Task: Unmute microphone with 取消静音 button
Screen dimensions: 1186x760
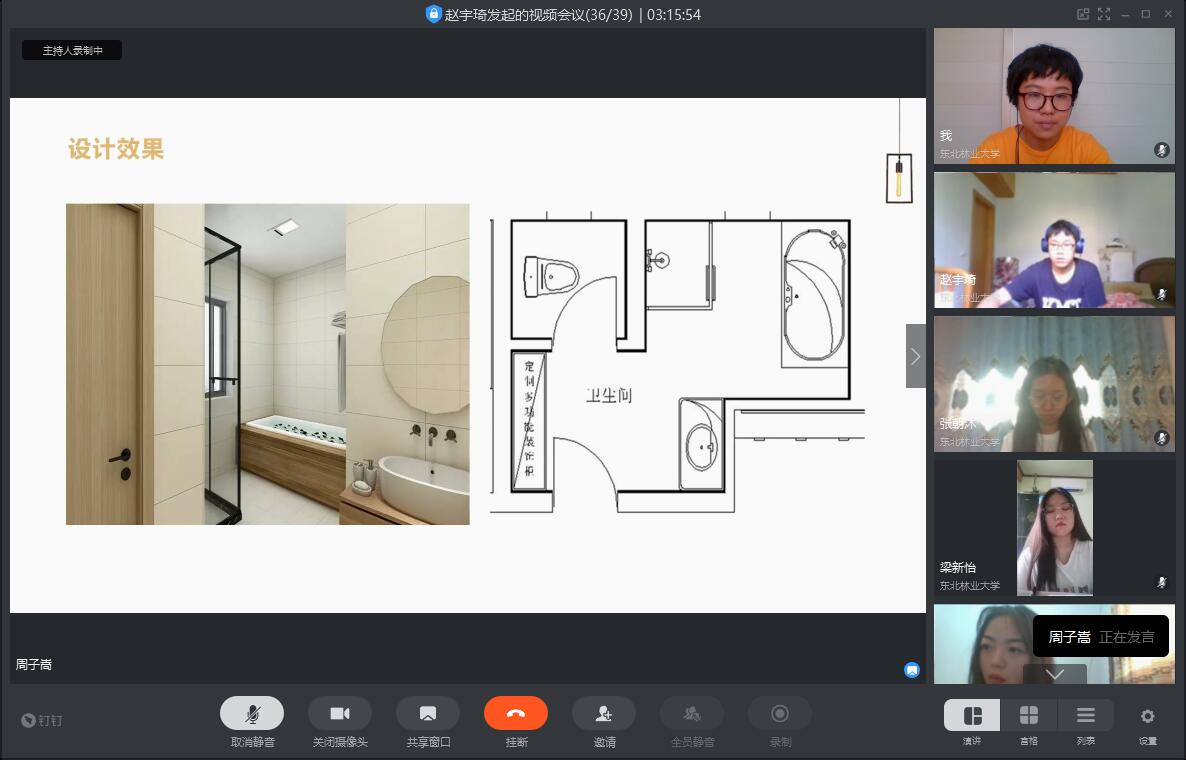Action: [x=252, y=714]
